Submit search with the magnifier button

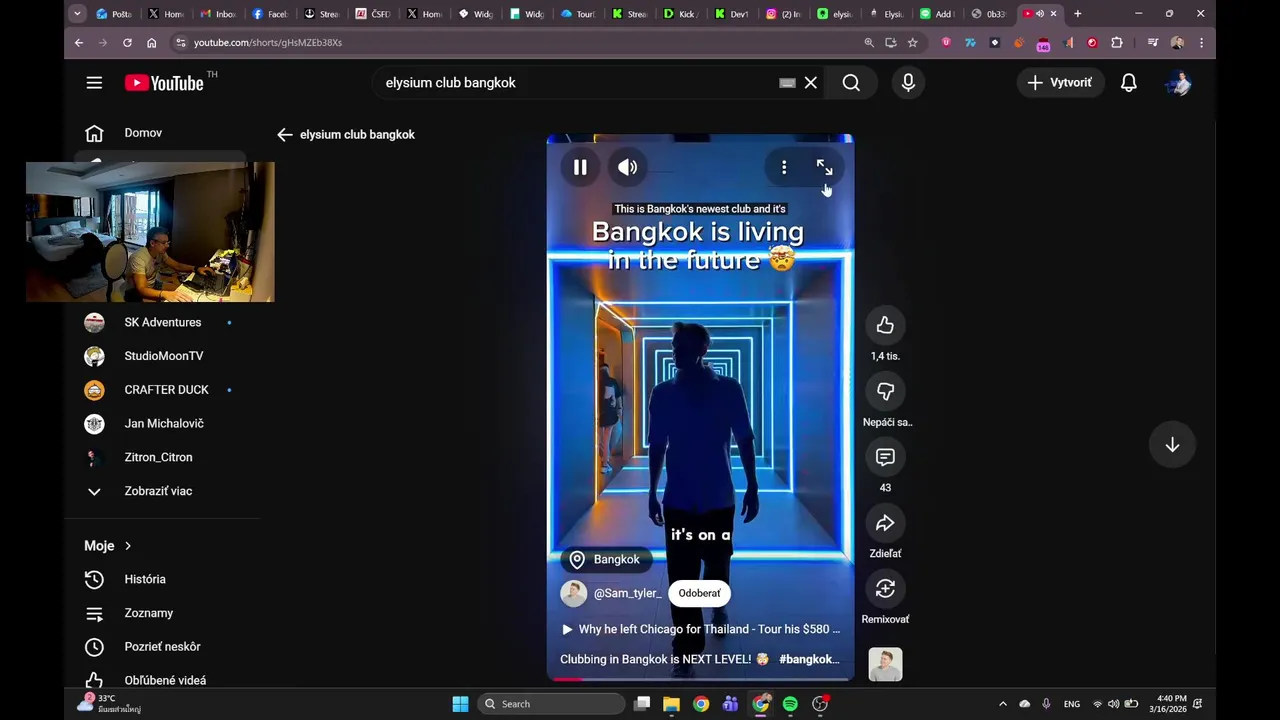click(x=851, y=83)
